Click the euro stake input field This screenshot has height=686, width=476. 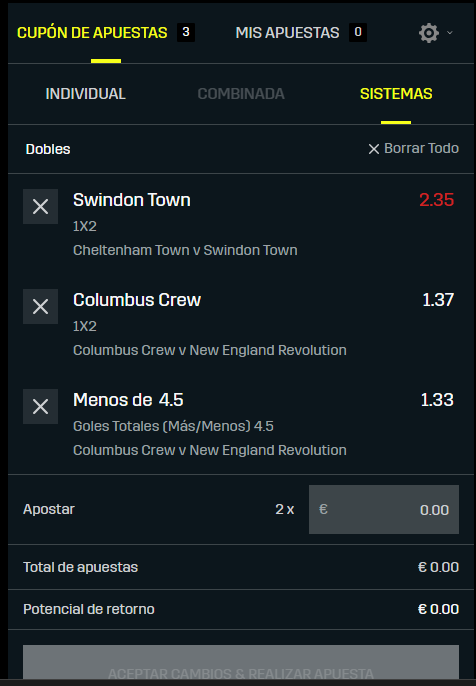(384, 509)
